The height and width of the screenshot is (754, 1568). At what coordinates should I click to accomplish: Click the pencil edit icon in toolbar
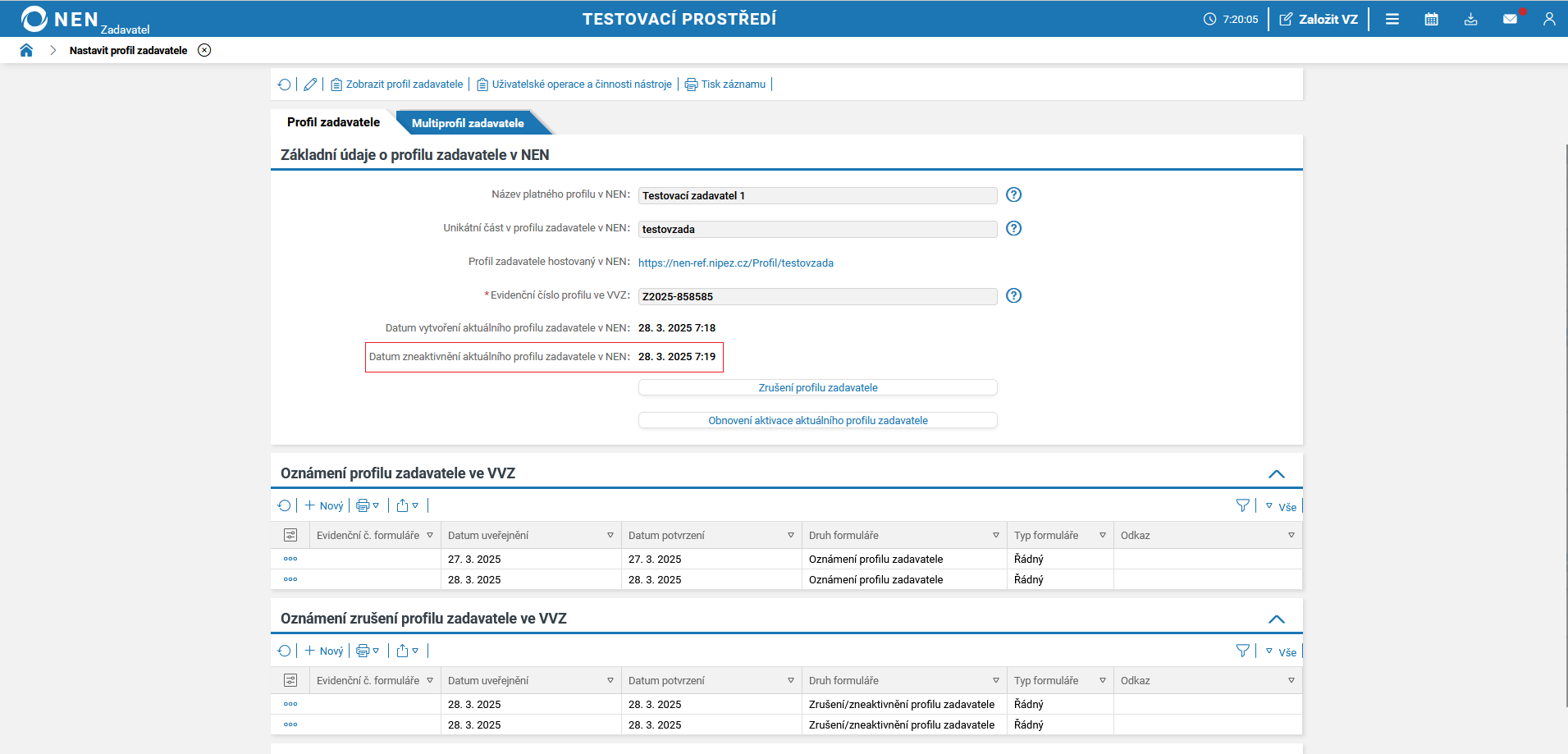[x=310, y=85]
